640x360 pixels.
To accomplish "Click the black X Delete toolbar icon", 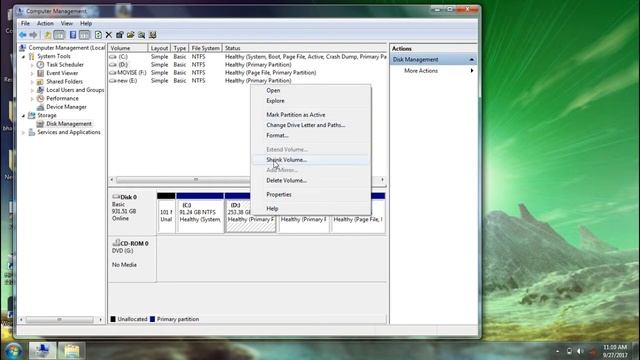I will pos(109,35).
